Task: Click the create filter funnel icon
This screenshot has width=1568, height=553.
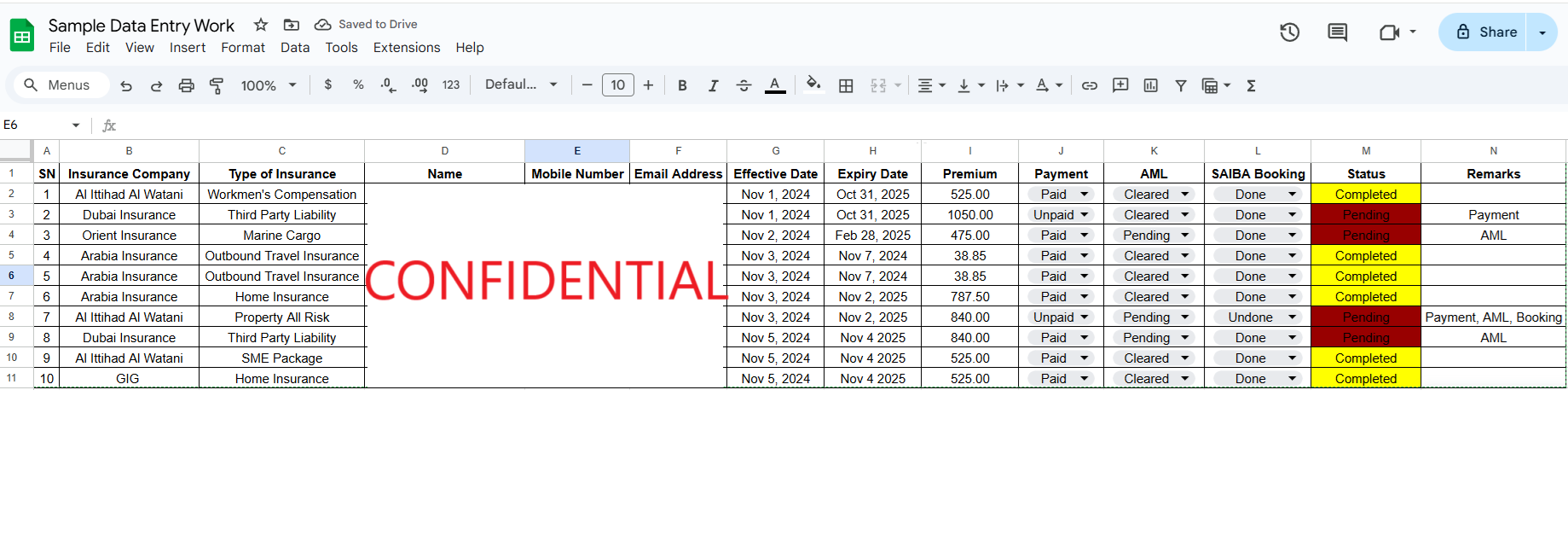Action: click(x=1181, y=85)
